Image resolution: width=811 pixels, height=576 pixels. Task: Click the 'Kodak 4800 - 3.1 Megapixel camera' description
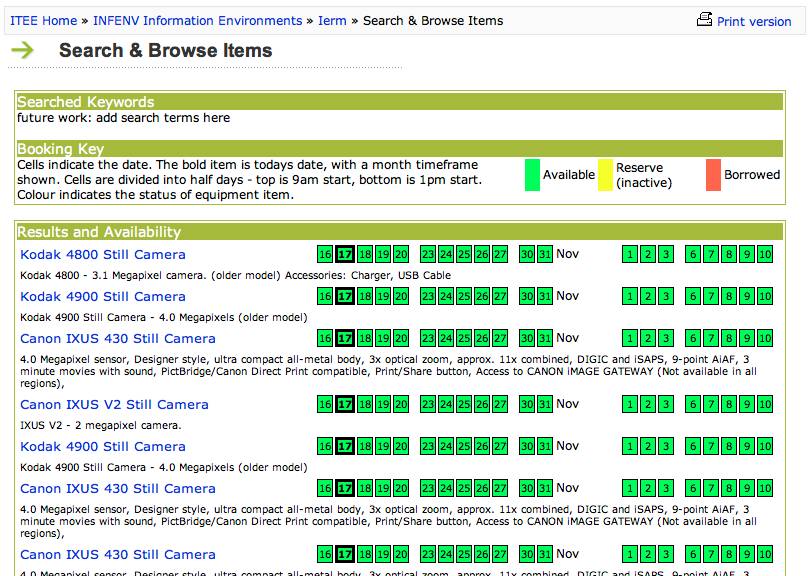[235, 276]
